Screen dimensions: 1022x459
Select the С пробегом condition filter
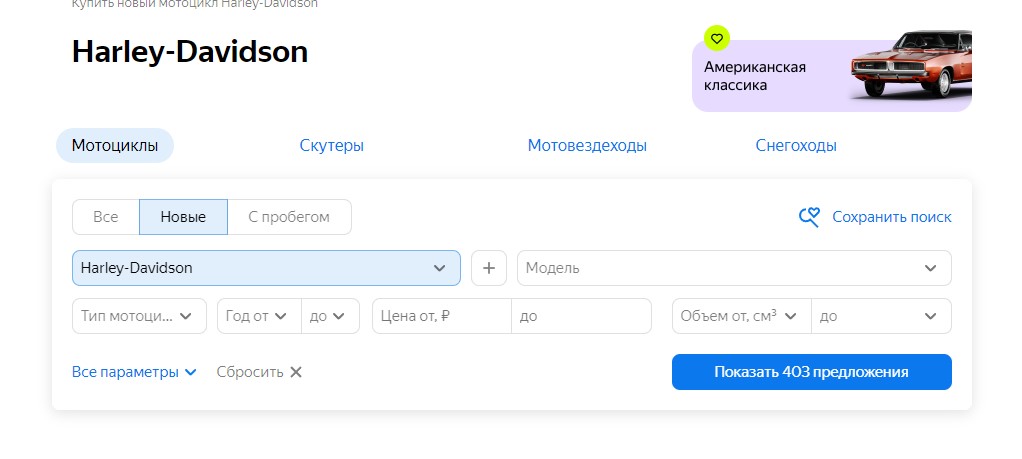pos(289,217)
